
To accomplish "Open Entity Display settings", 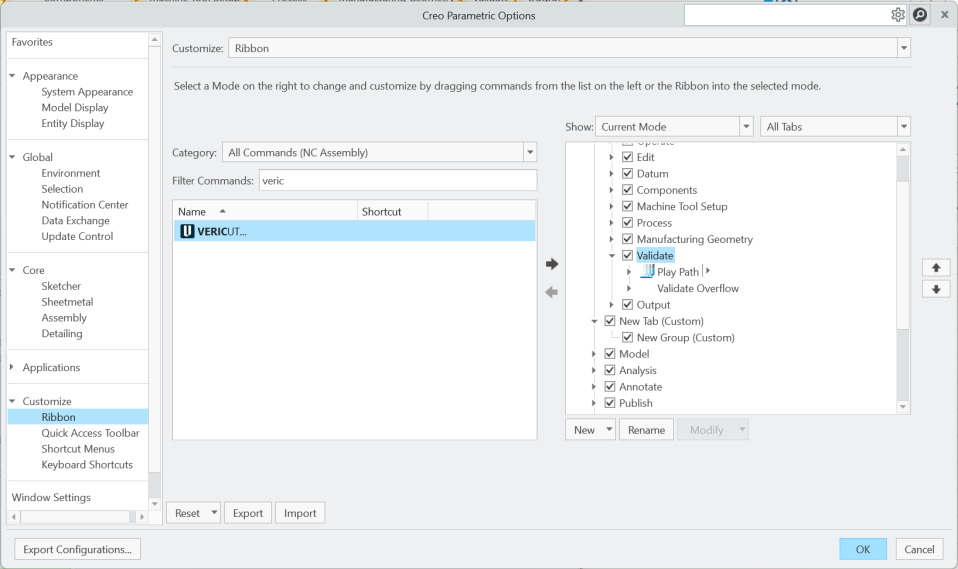I will point(73,123).
